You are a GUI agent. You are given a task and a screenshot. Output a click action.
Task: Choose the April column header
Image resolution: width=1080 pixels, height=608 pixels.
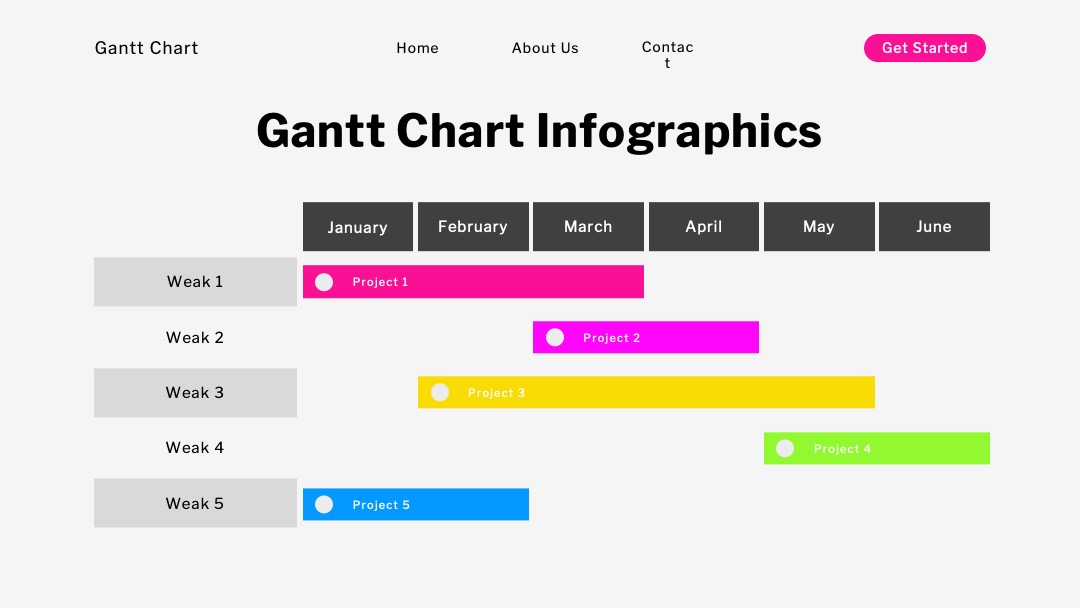(x=704, y=227)
